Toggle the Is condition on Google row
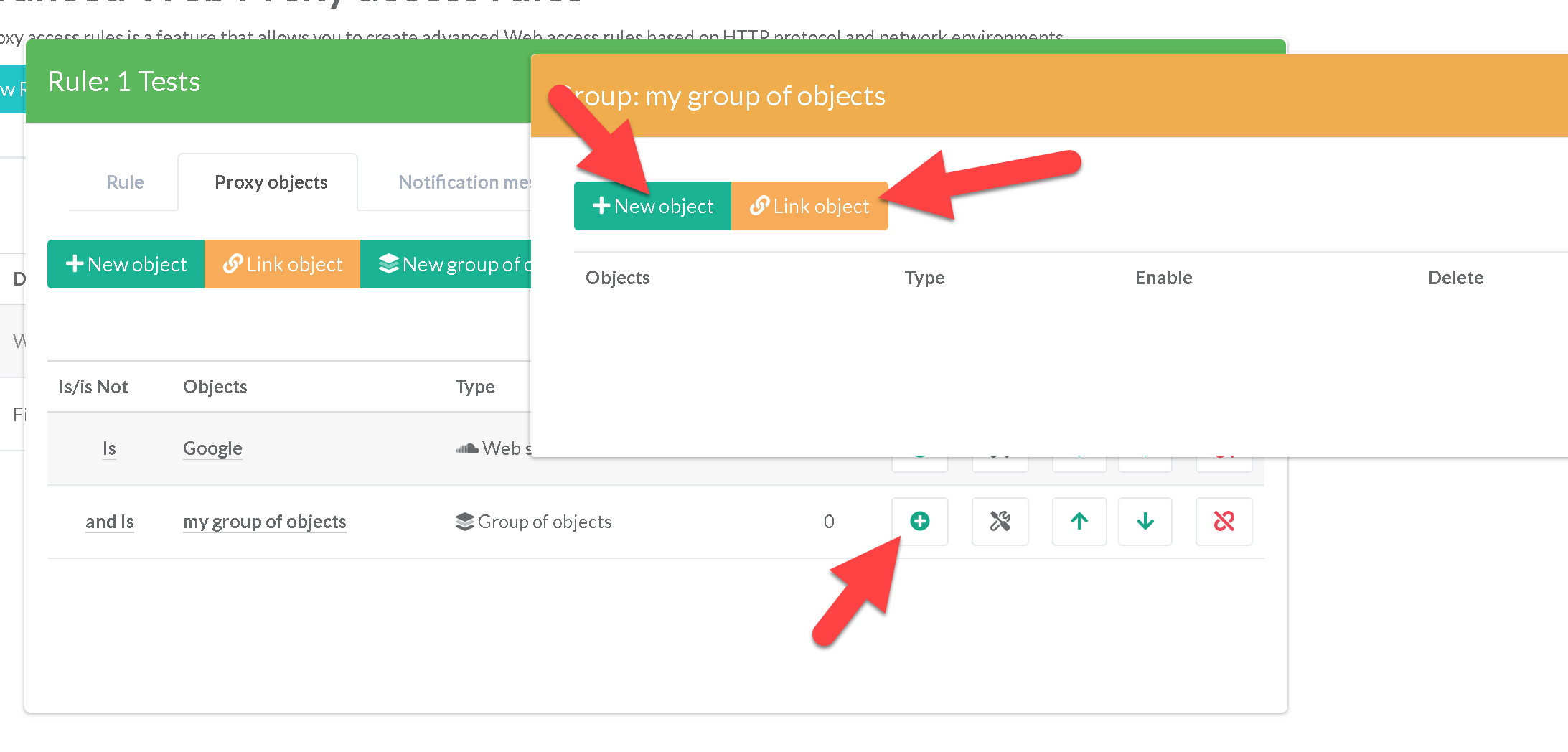Viewport: 1568px width, 752px height. (x=109, y=448)
